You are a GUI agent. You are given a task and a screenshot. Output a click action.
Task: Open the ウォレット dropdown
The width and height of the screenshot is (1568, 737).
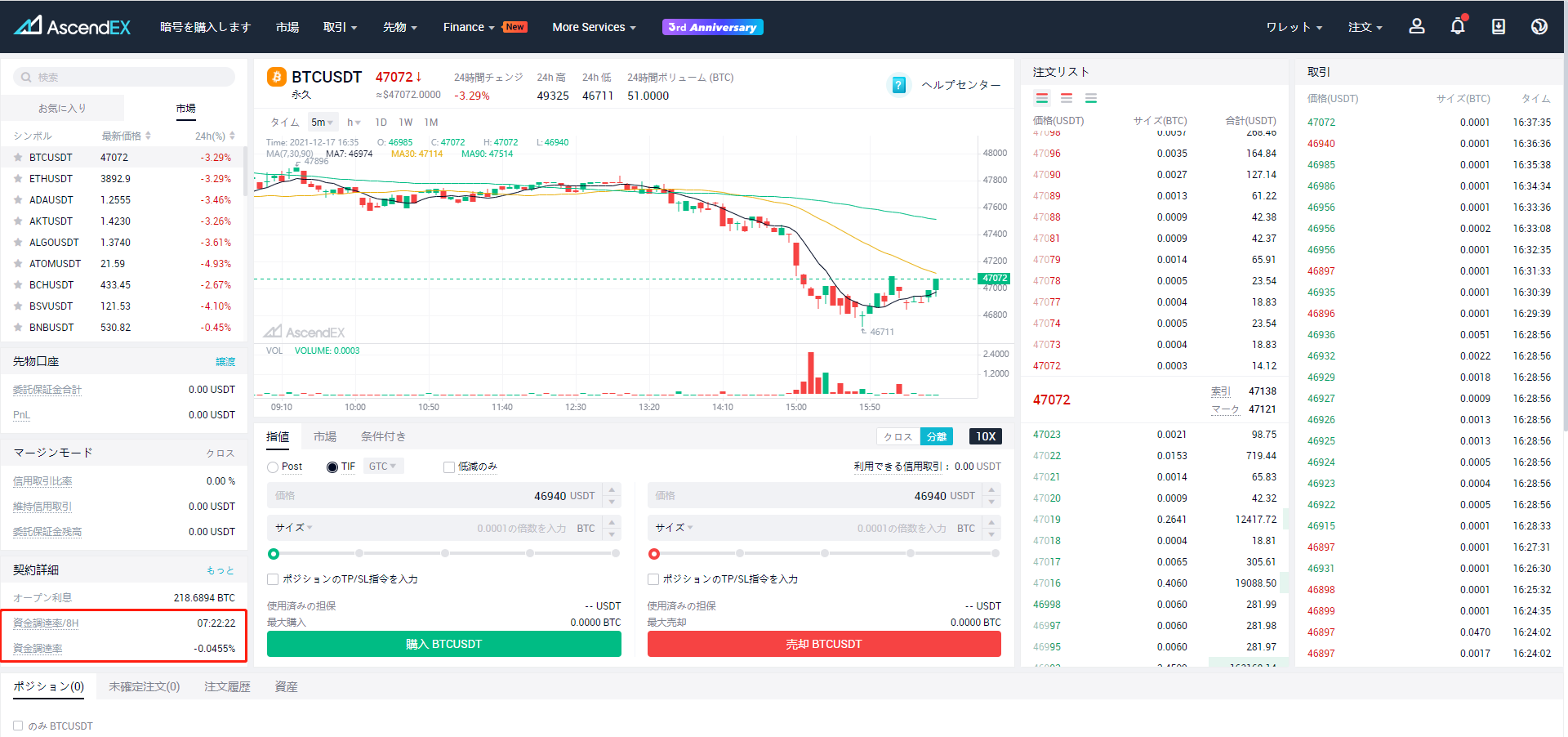click(x=1294, y=27)
